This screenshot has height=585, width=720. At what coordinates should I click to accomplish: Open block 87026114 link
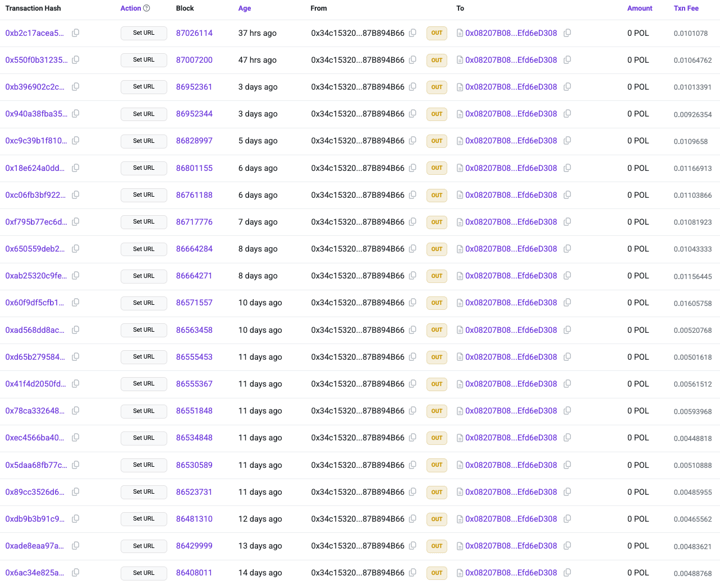pyautogui.click(x=194, y=33)
